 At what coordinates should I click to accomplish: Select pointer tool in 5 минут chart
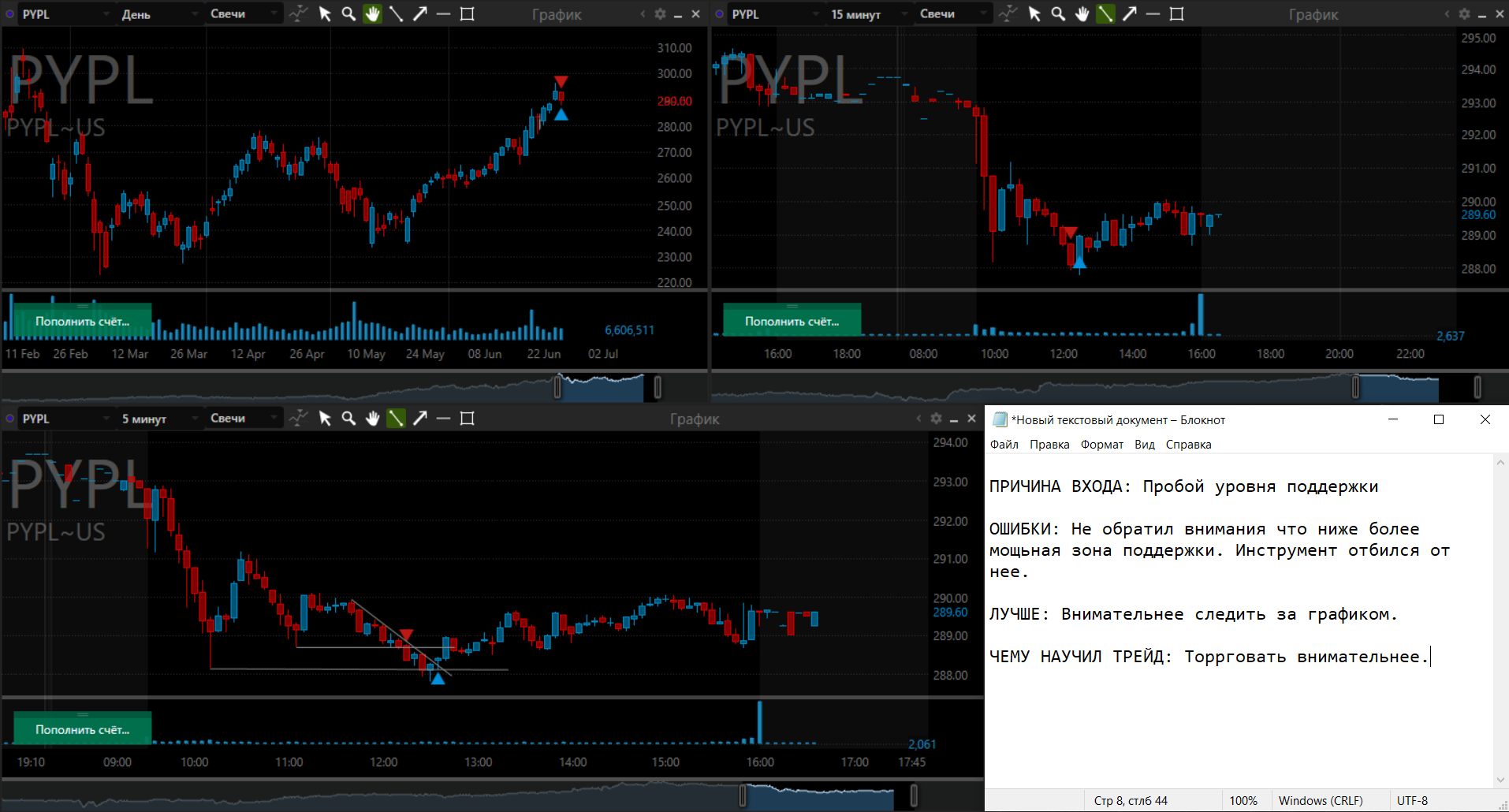325,418
